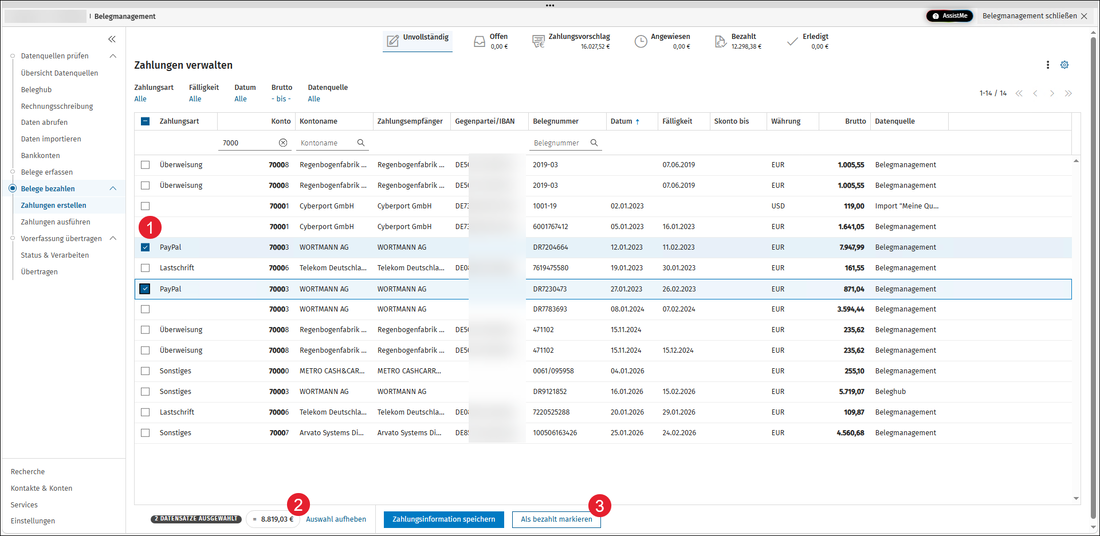The width and height of the screenshot is (1100, 536).
Task: Open Übertragen in sidebar
Action: [39, 272]
